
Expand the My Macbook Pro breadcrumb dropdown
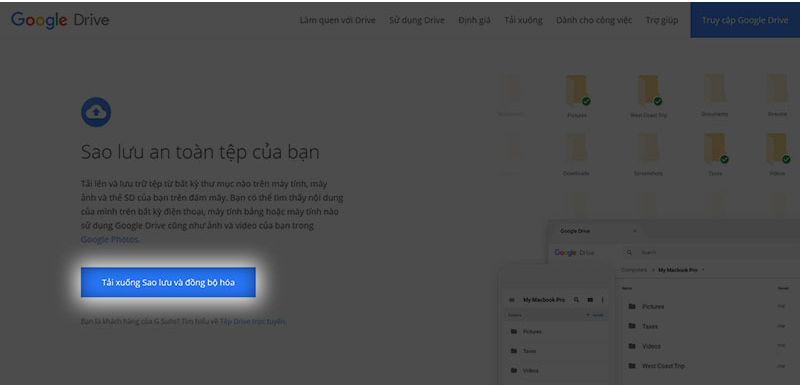(x=704, y=269)
